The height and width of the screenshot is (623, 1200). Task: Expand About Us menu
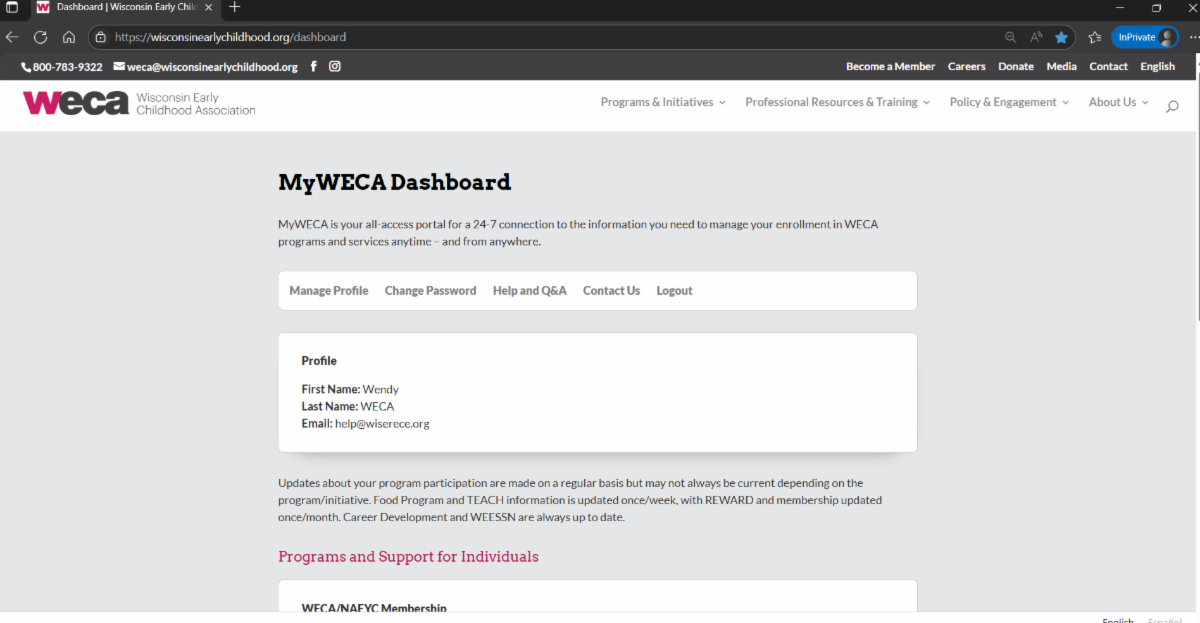[x=1118, y=102]
